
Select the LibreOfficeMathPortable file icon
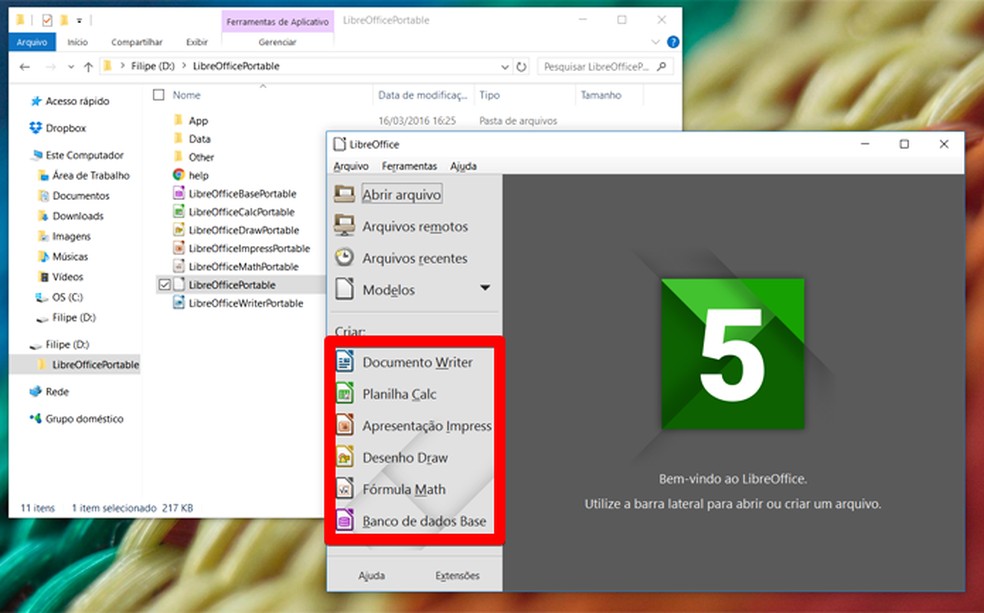(x=179, y=266)
